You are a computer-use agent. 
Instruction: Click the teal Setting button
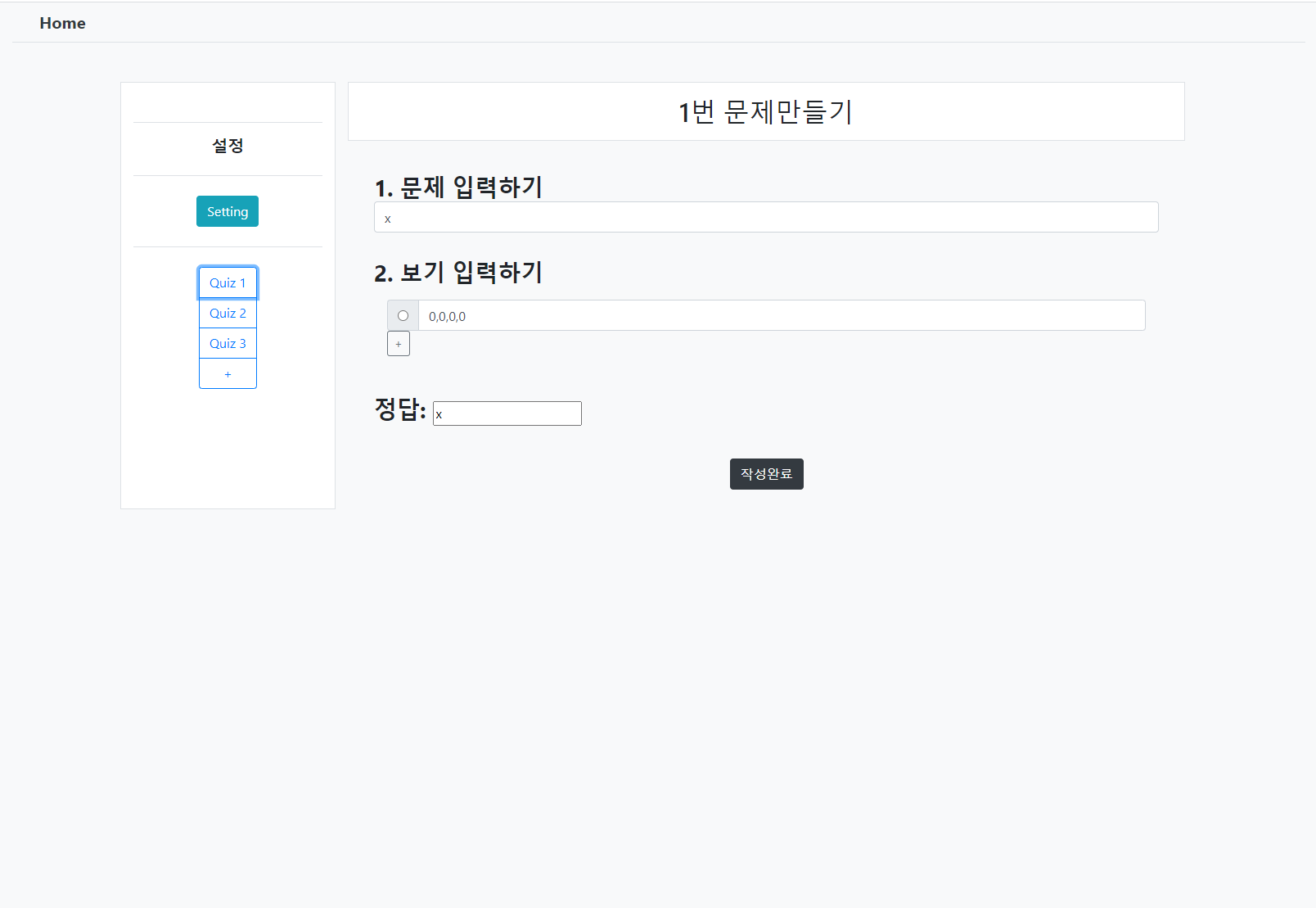228,211
